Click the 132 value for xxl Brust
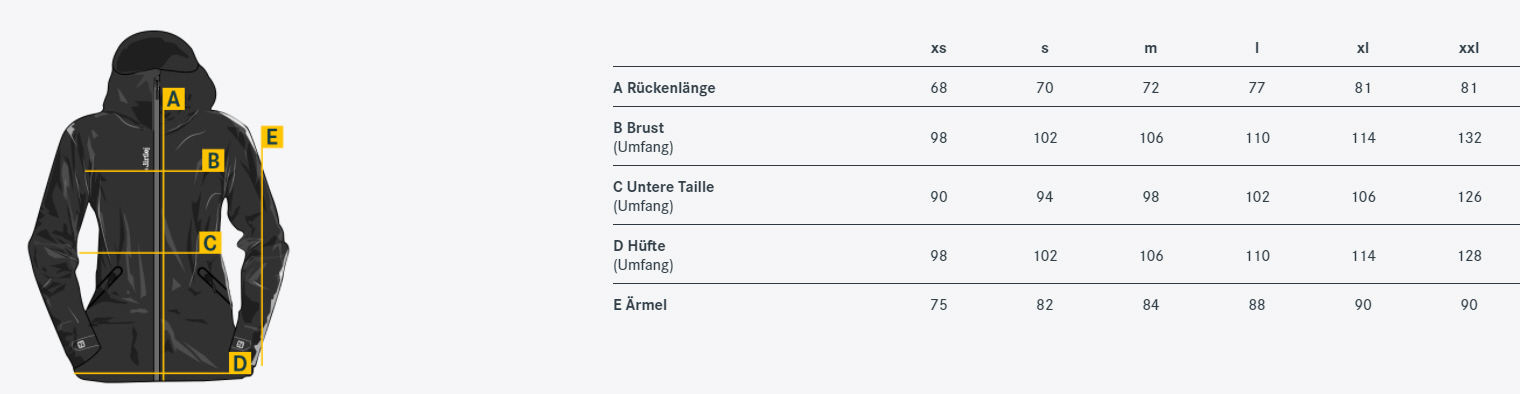1520x394 pixels. (1469, 138)
